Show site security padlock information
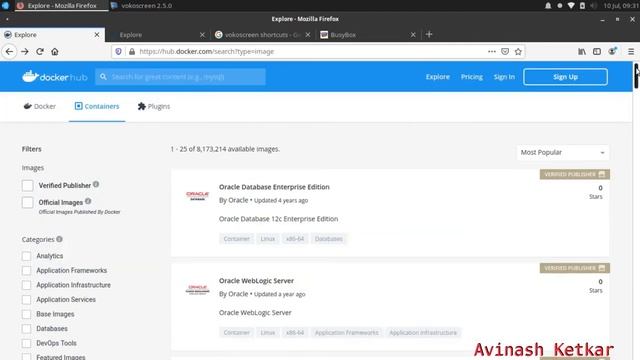 tap(131, 51)
